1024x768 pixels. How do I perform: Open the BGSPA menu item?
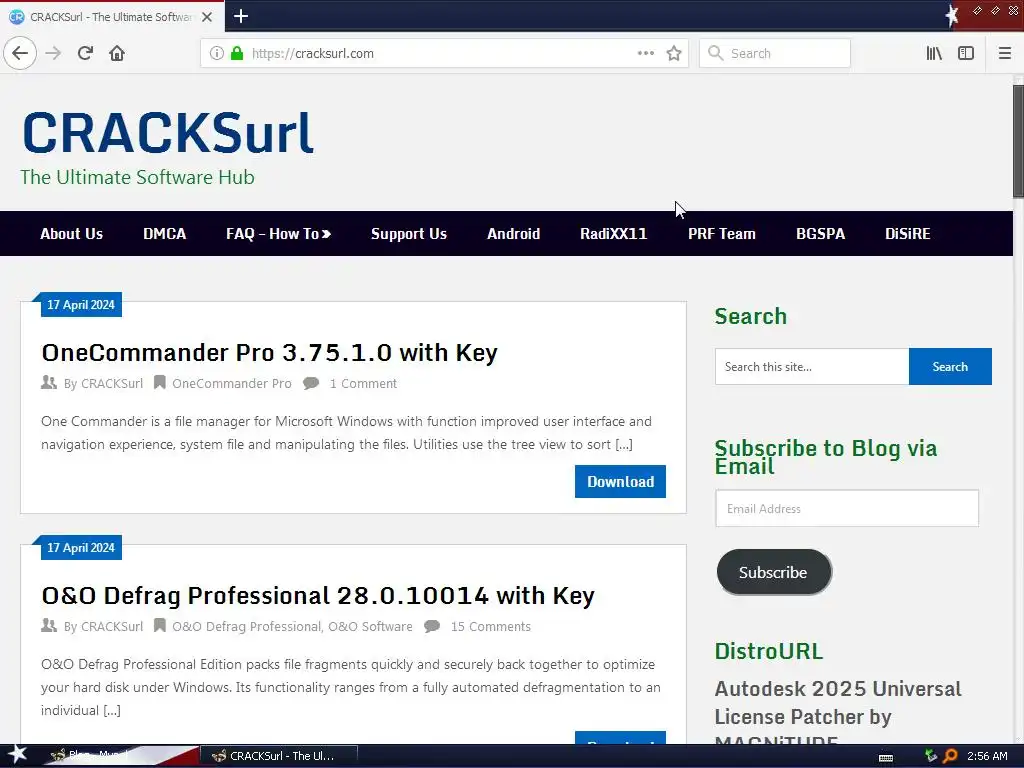[x=820, y=234]
